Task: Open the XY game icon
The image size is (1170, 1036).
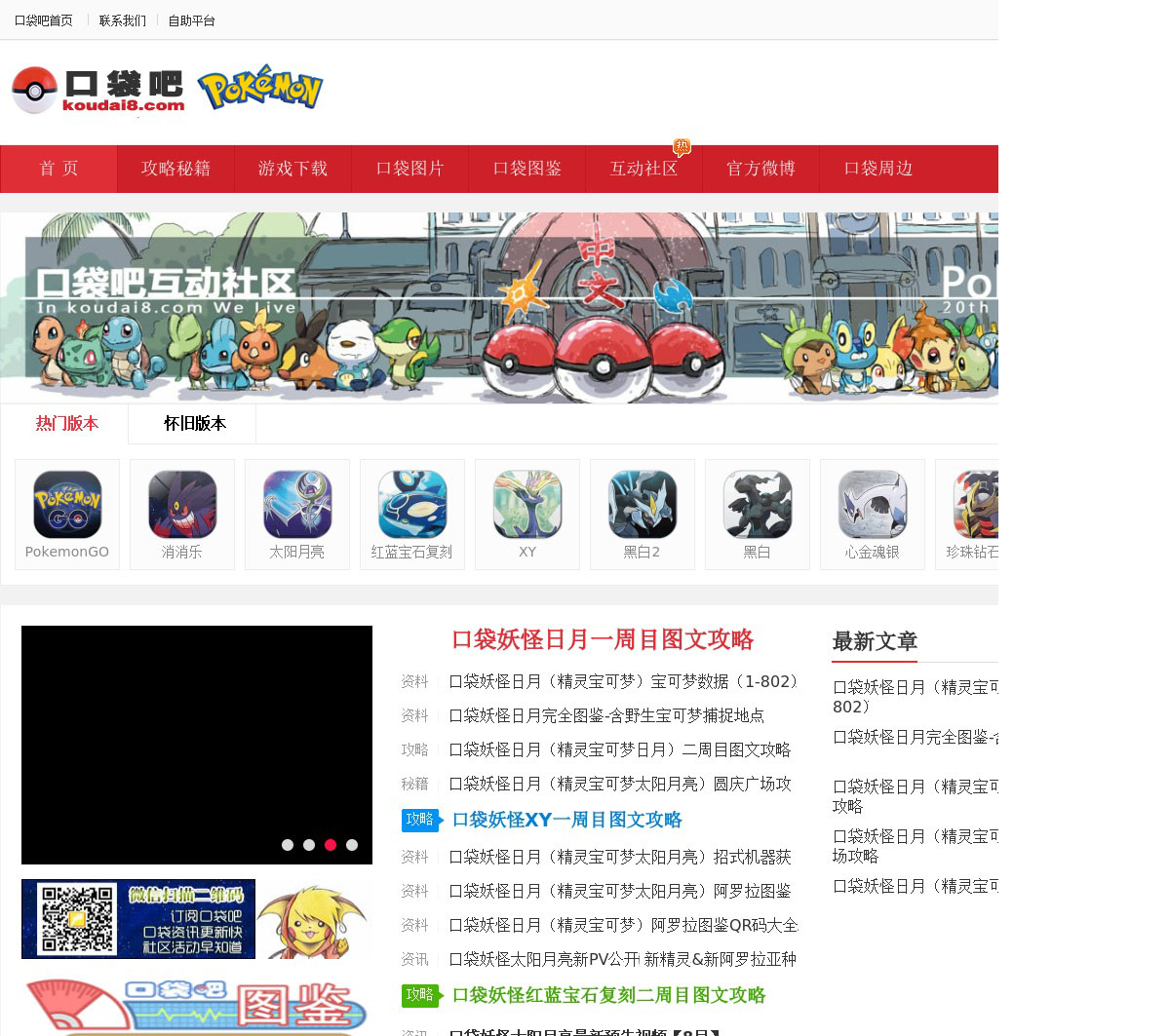Action: pos(527,515)
